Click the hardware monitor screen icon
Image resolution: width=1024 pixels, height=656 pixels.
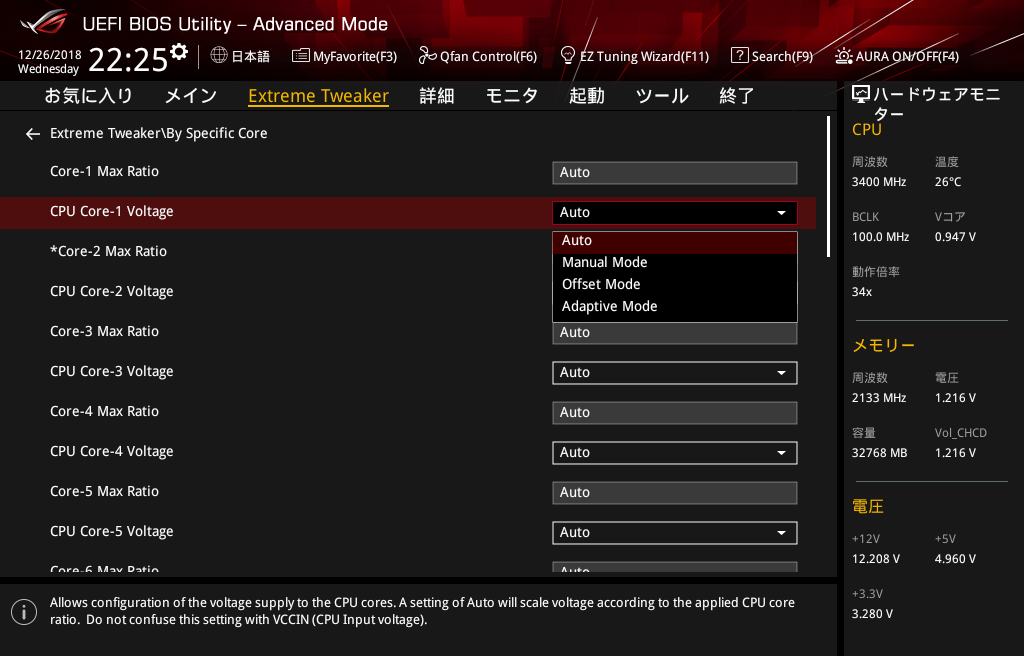tap(861, 95)
